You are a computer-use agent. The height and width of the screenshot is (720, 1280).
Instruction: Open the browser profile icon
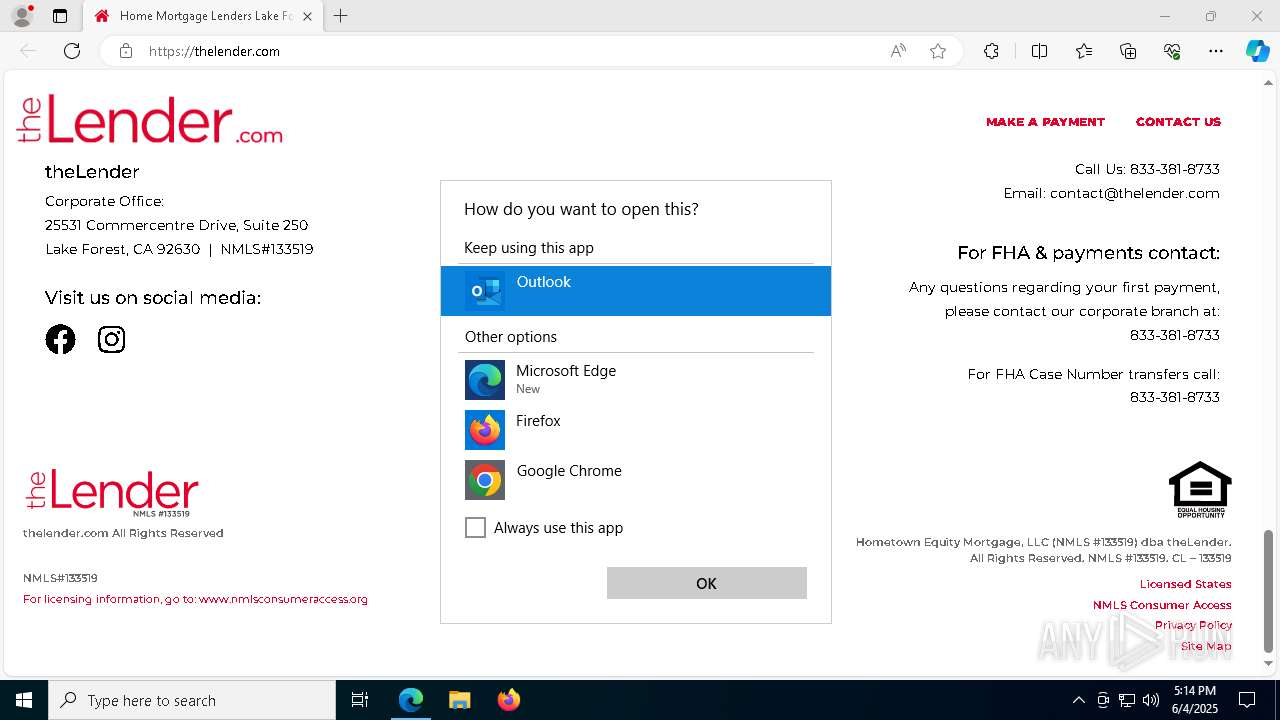(x=22, y=16)
